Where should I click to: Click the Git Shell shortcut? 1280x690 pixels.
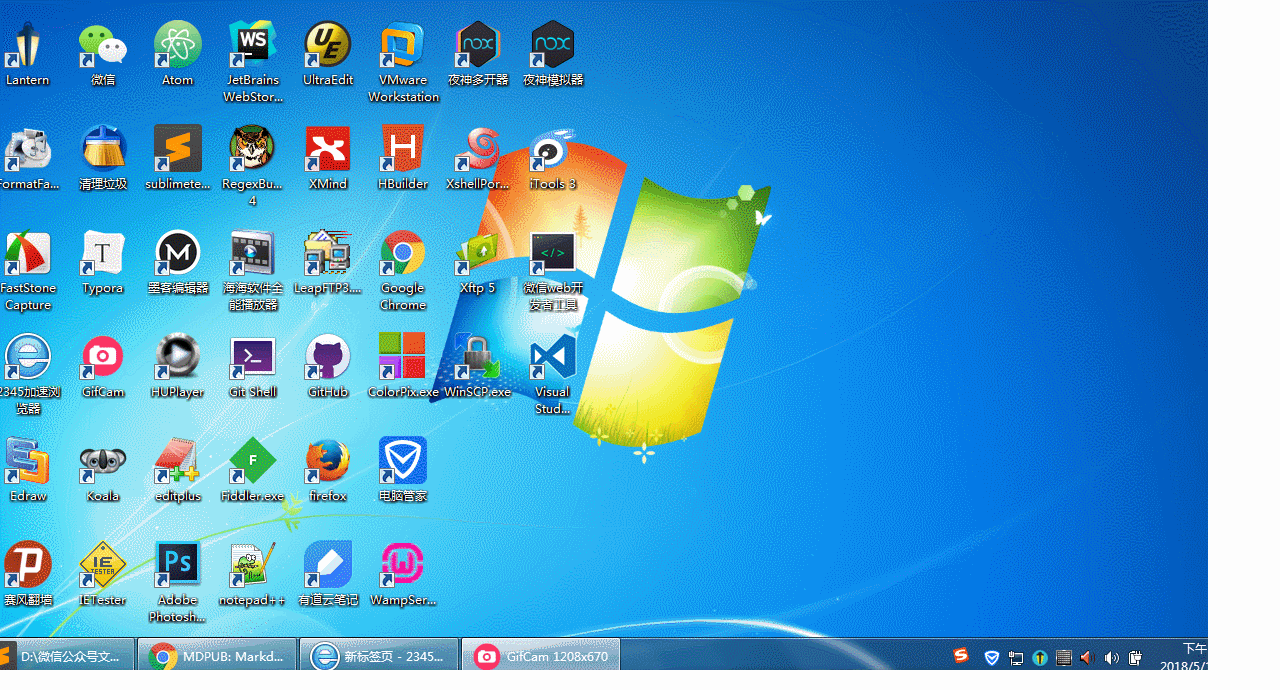pyautogui.click(x=253, y=366)
